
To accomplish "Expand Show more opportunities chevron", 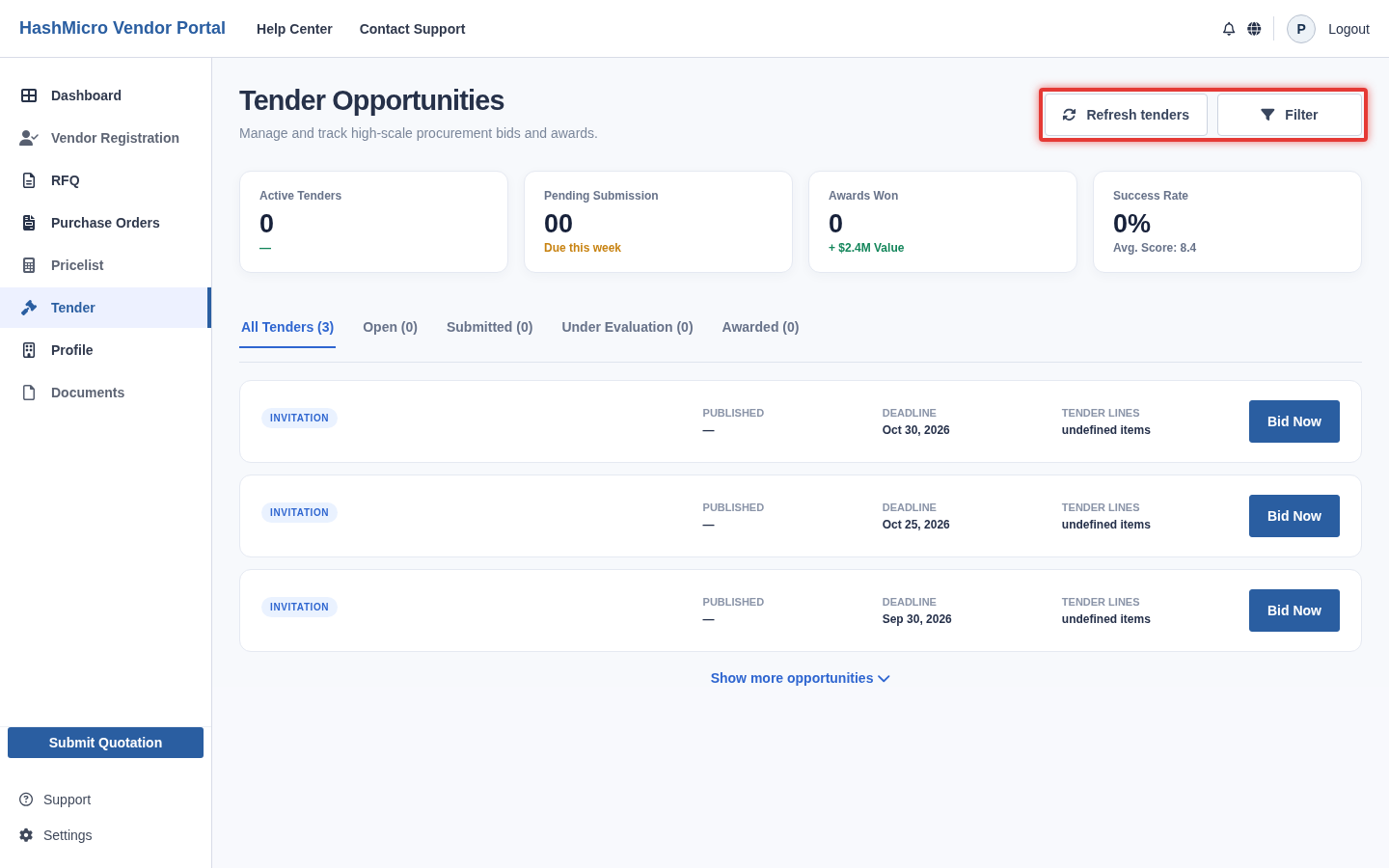I will (x=884, y=679).
